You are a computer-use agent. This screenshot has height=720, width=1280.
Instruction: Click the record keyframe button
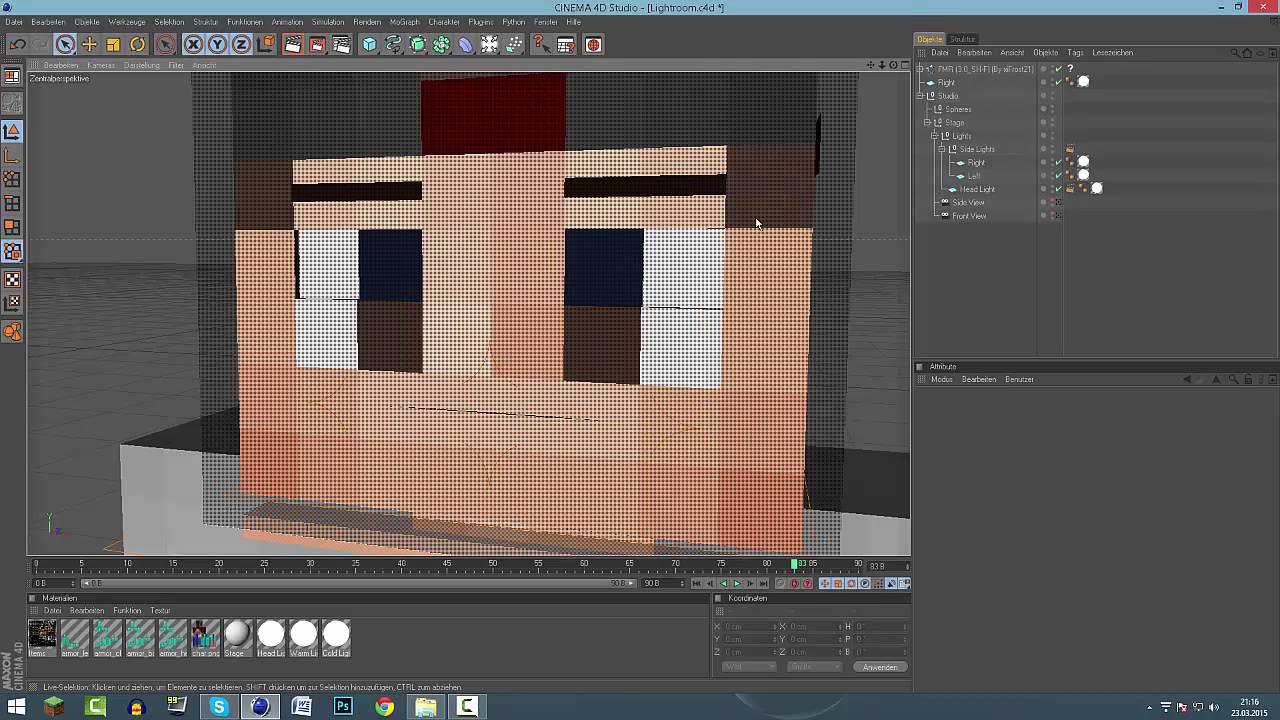pyautogui.click(x=782, y=584)
